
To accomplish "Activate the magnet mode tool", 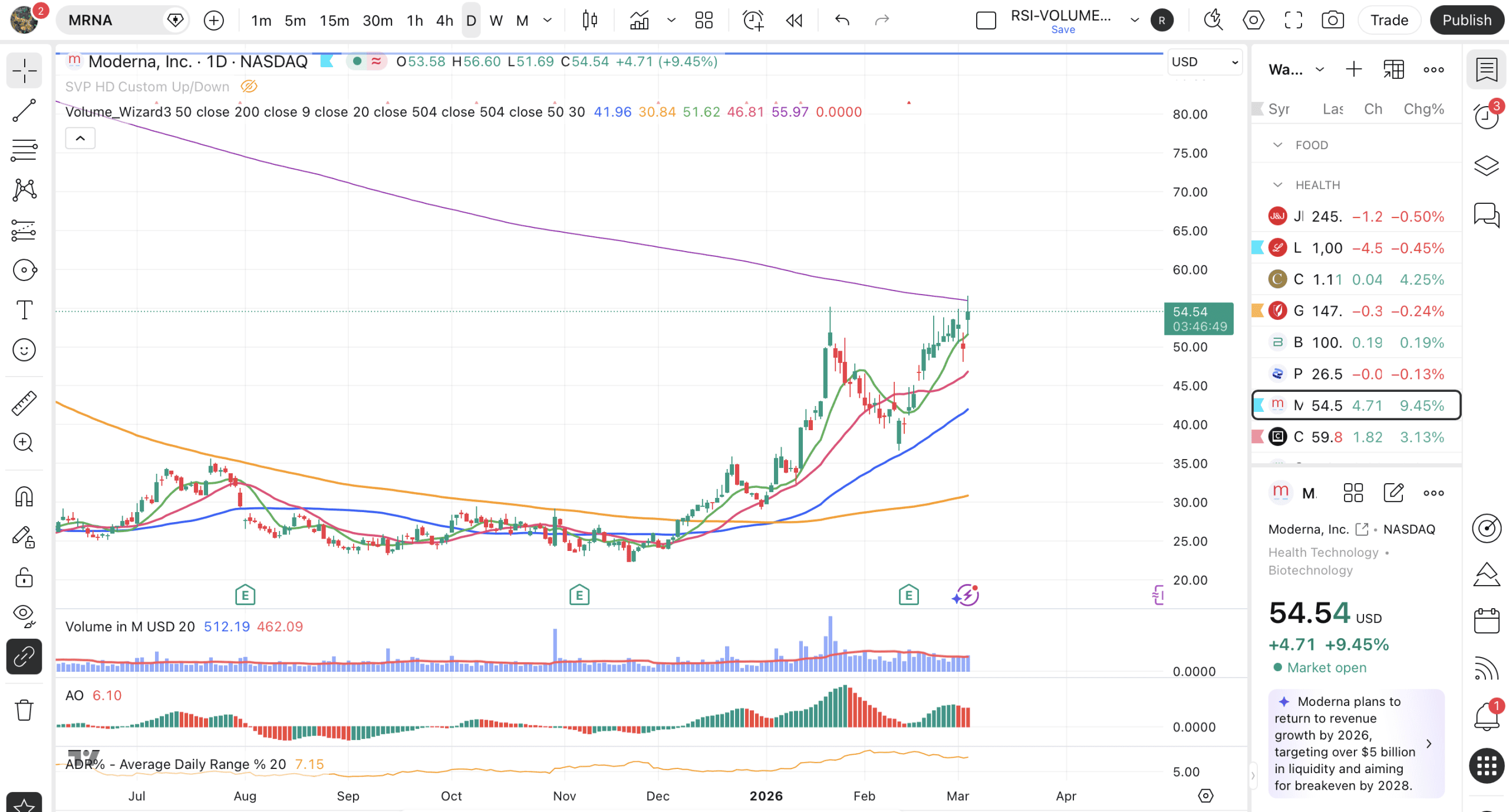I will [24, 497].
